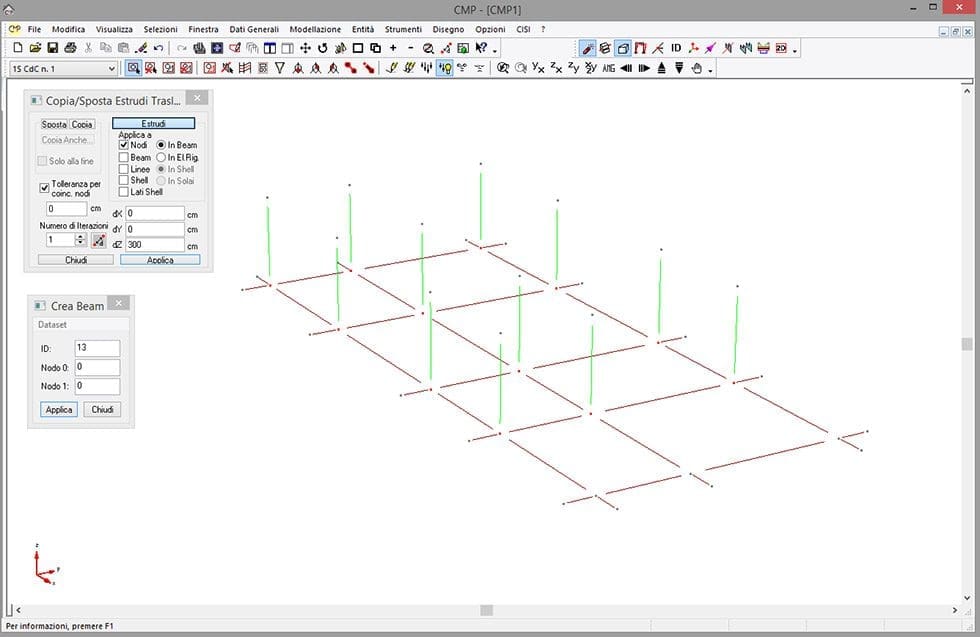Open the Strumenti menu
This screenshot has width=980, height=637.
pyautogui.click(x=402, y=30)
